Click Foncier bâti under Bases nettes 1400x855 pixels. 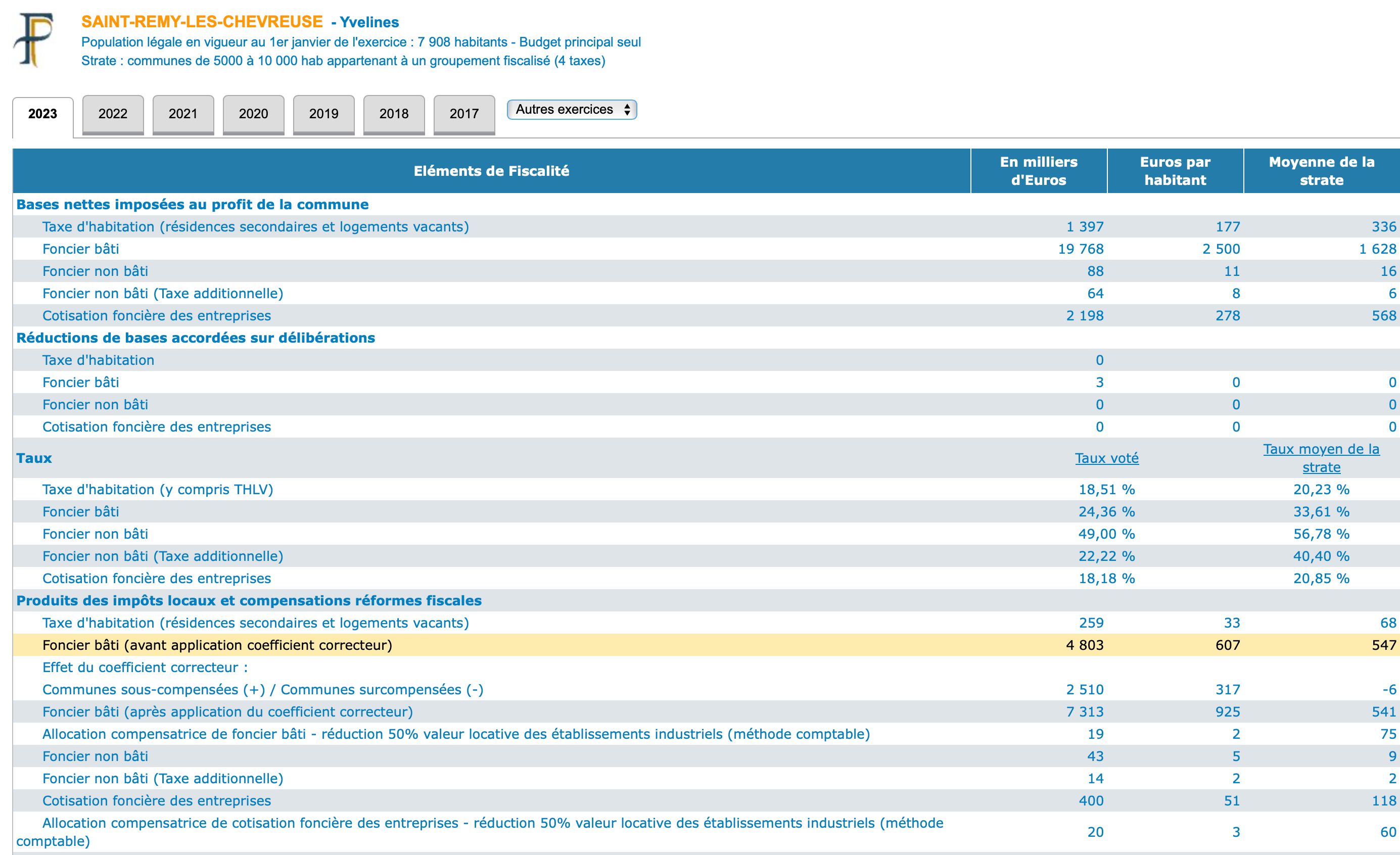81,249
